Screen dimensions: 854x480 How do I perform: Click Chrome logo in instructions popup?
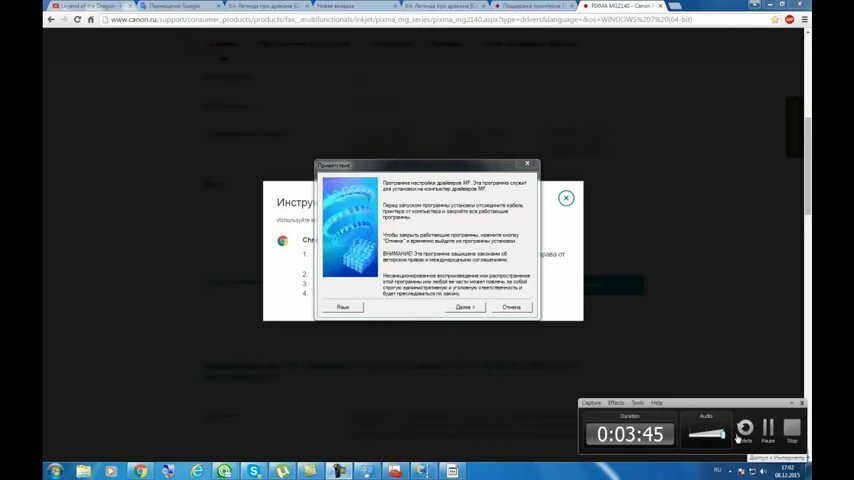click(282, 241)
